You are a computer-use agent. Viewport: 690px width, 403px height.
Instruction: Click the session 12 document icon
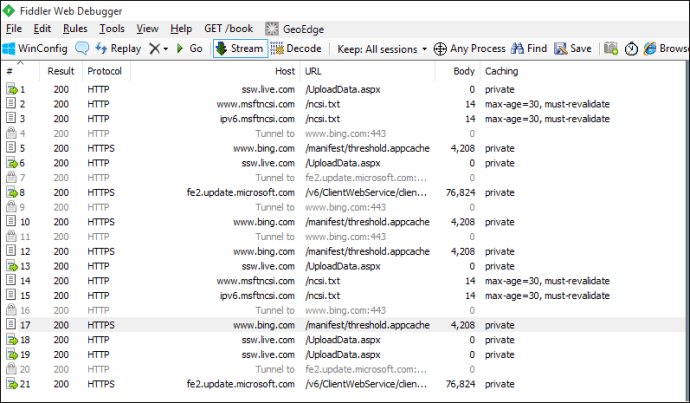point(11,251)
